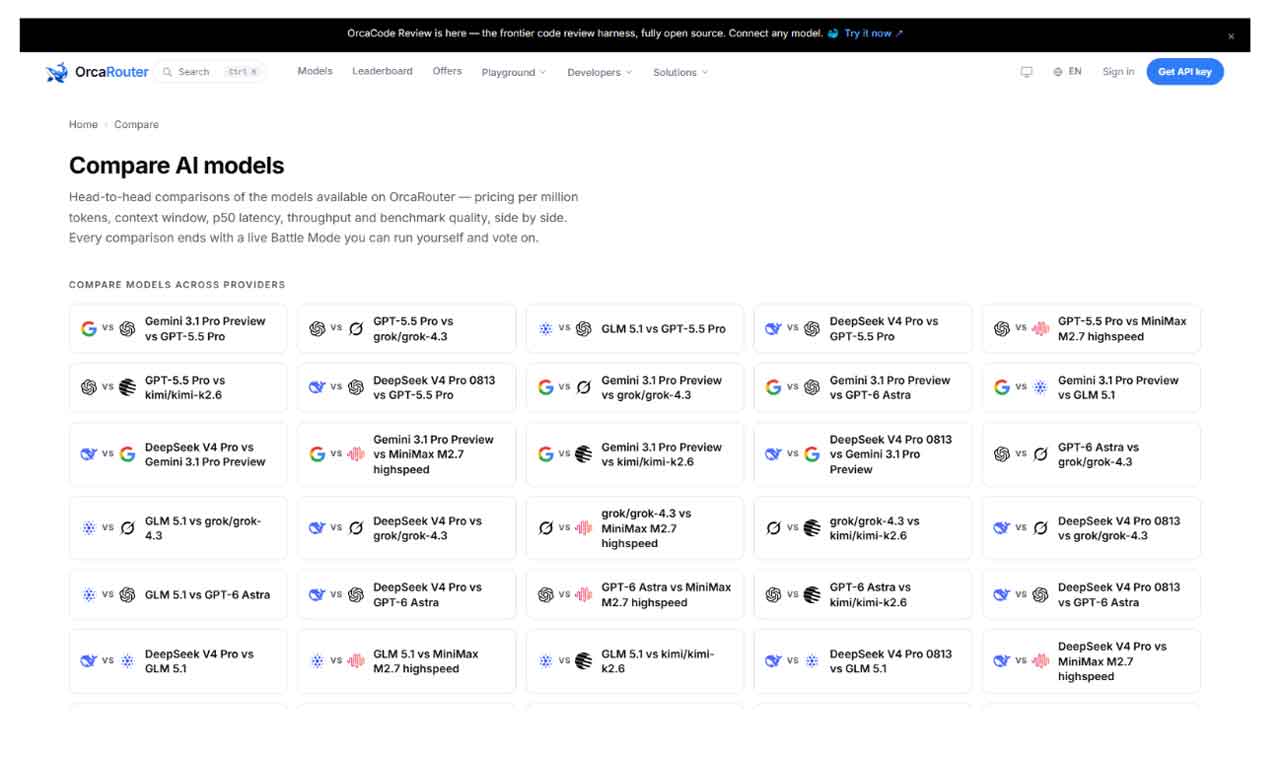
Task: Click the Compare breadcrumb item
Action: pyautogui.click(x=136, y=125)
